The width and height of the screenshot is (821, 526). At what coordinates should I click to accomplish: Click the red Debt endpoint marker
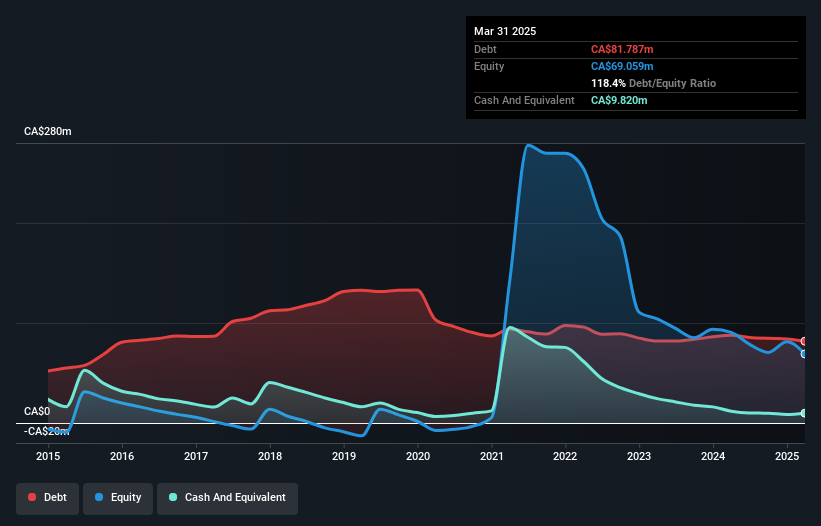804,341
